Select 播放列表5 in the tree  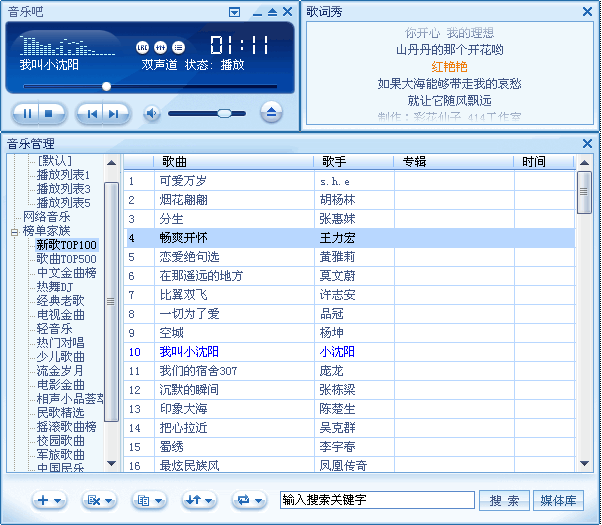click(63, 202)
